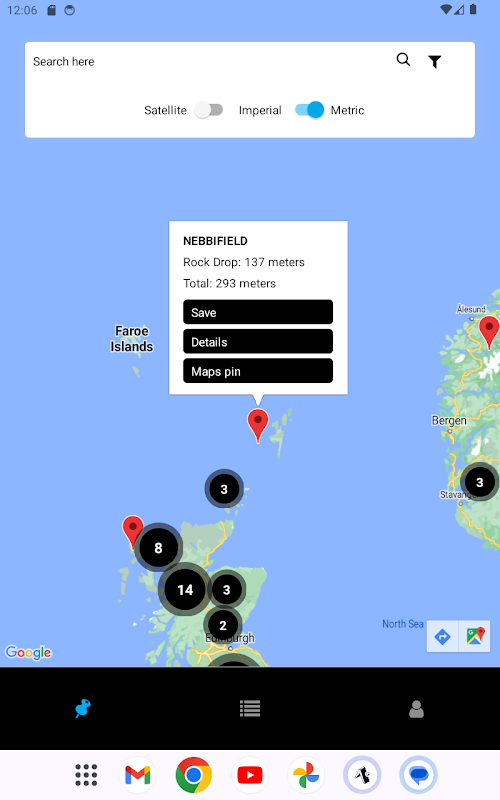Open the climber app dock icon
The image size is (500, 800).
point(362,775)
